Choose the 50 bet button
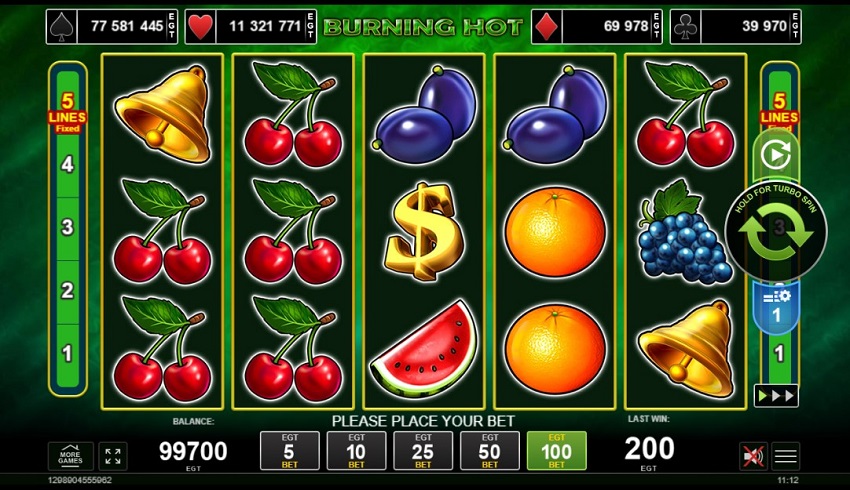 pos(490,450)
